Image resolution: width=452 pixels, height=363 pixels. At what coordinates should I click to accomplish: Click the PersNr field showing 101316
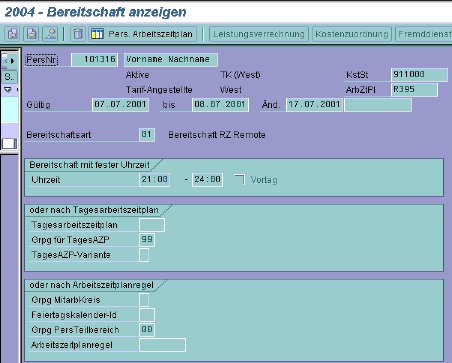[x=94, y=59]
